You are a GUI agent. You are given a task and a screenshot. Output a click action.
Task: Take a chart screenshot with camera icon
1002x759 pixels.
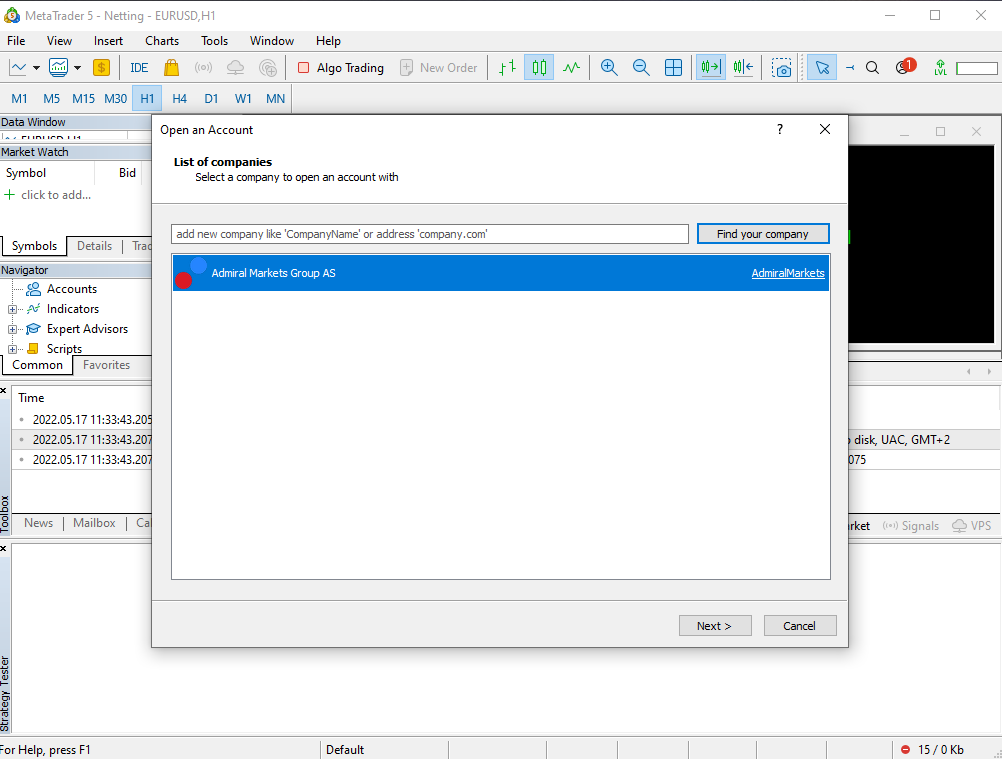point(781,67)
